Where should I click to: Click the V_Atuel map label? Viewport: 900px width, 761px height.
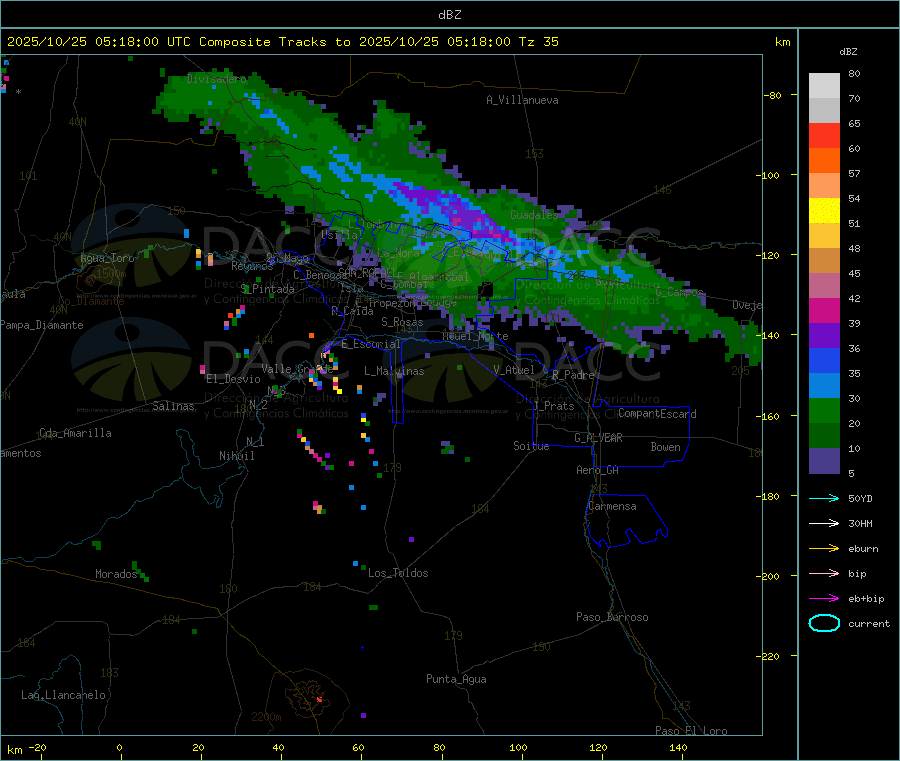coord(514,370)
